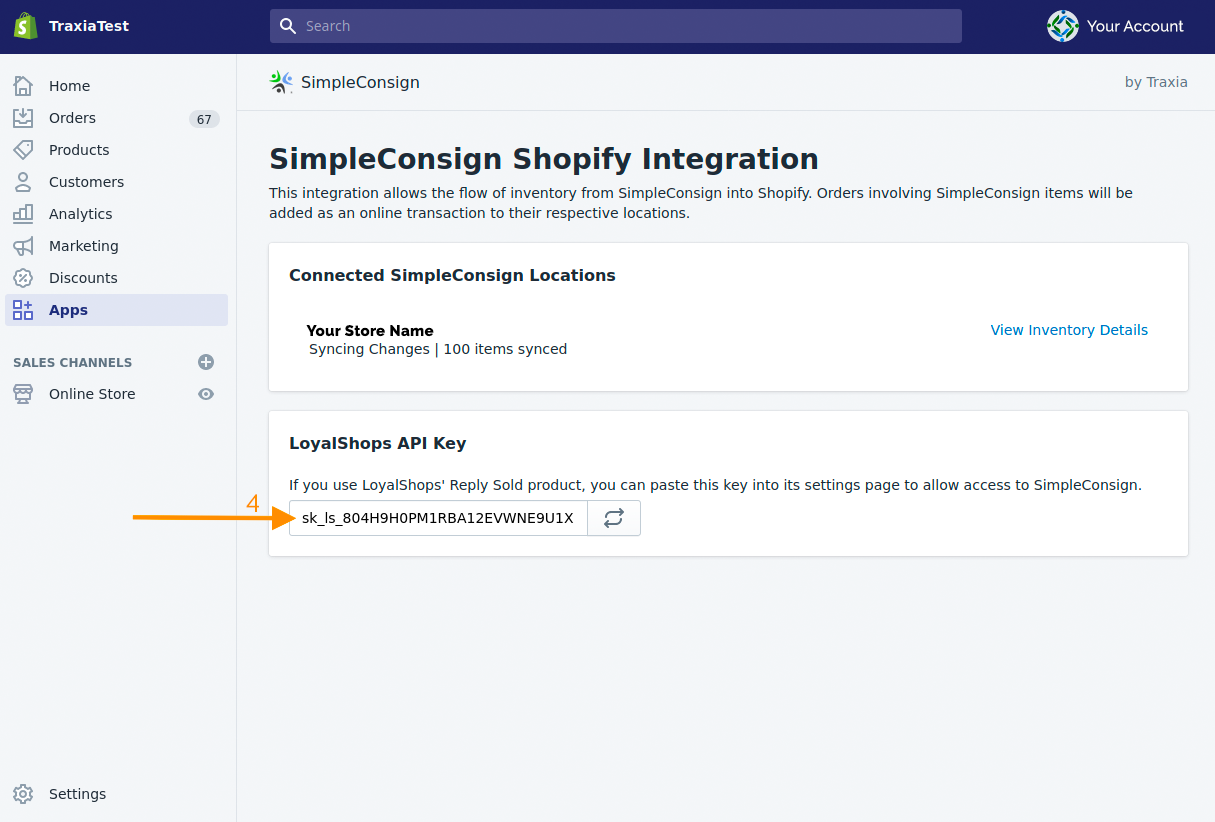Viewport: 1215px width, 822px height.
Task: Click the by Traxia text
Action: pyautogui.click(x=1156, y=82)
